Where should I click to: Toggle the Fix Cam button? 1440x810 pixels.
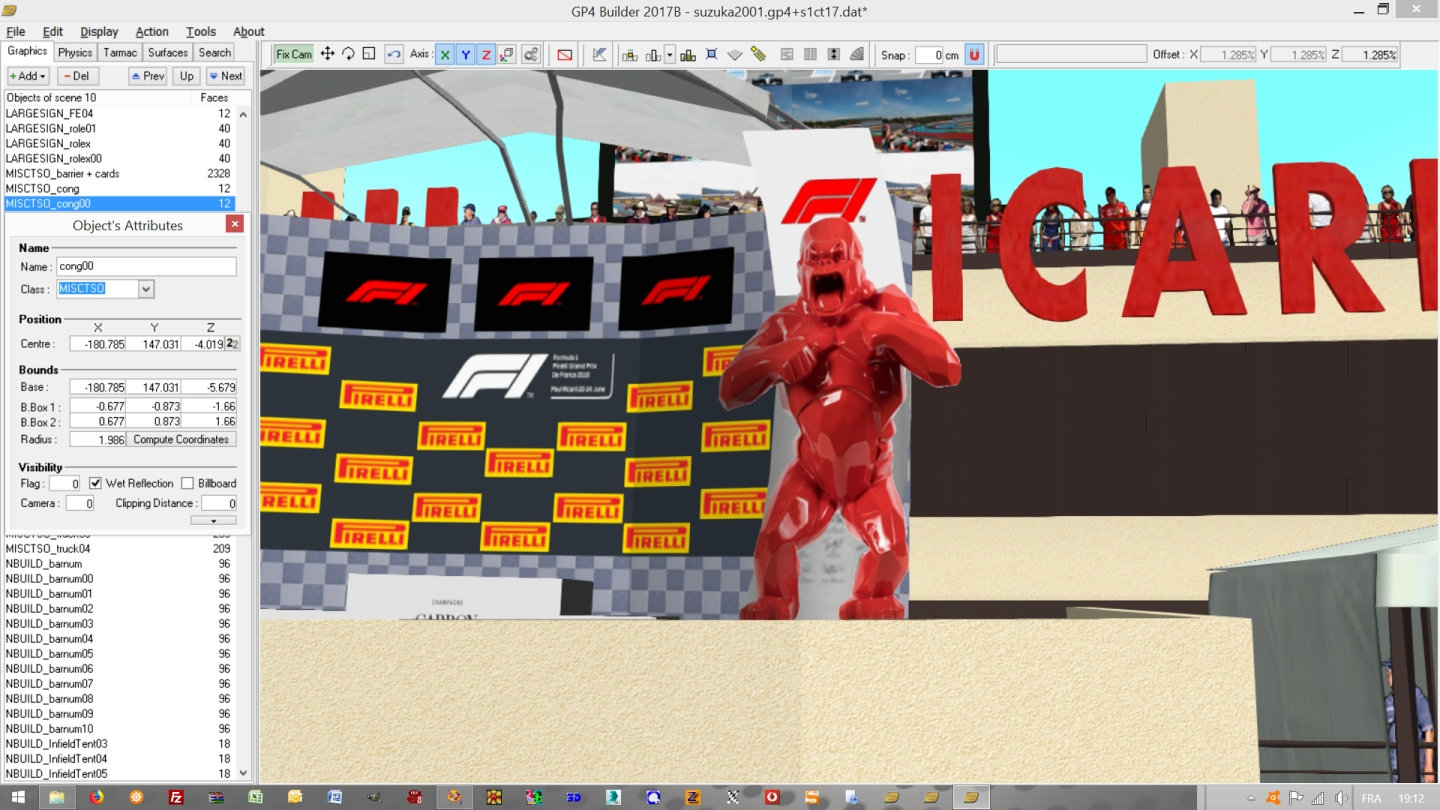294,54
